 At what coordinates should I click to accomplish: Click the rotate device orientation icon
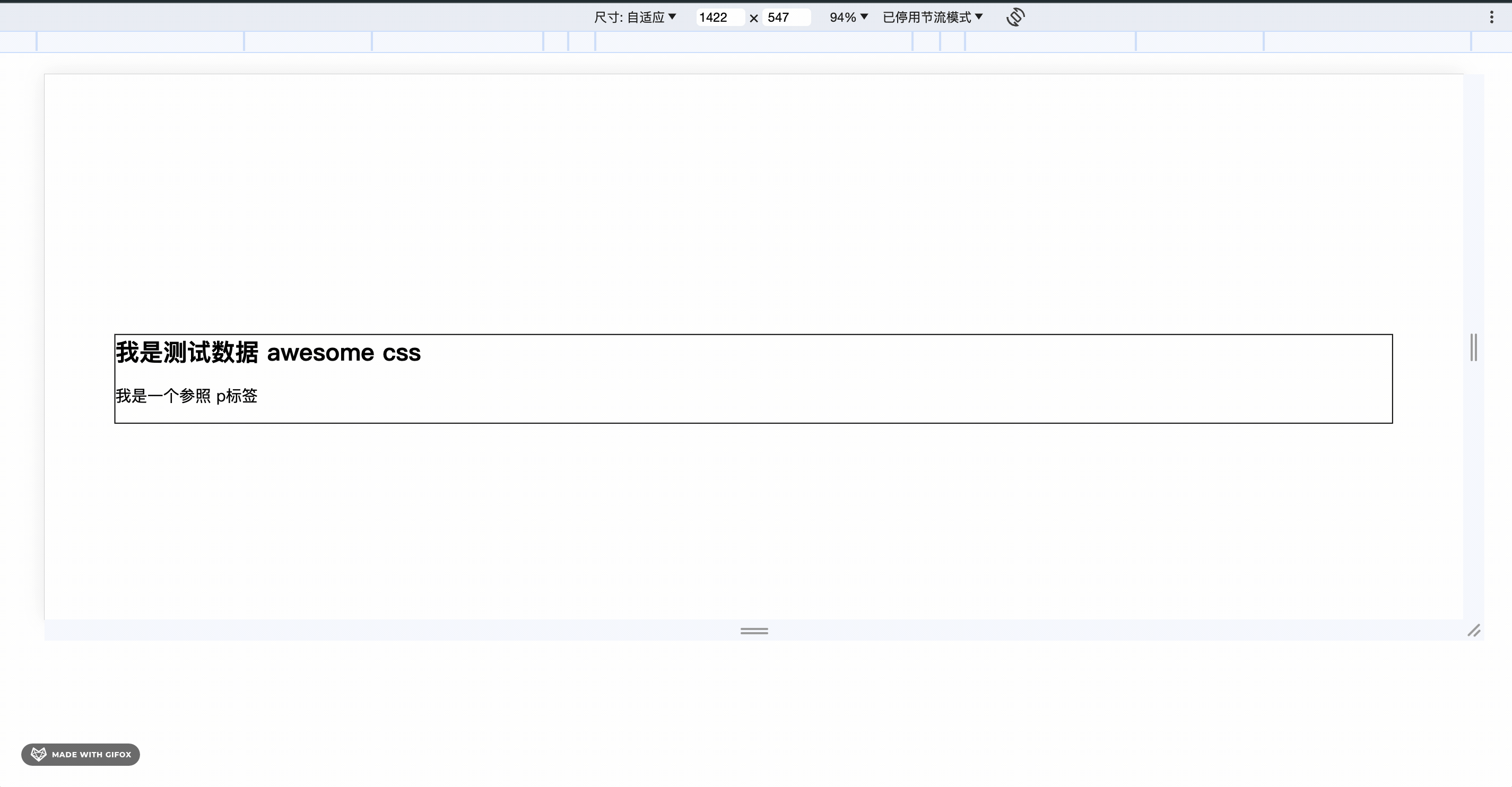pos(1015,17)
